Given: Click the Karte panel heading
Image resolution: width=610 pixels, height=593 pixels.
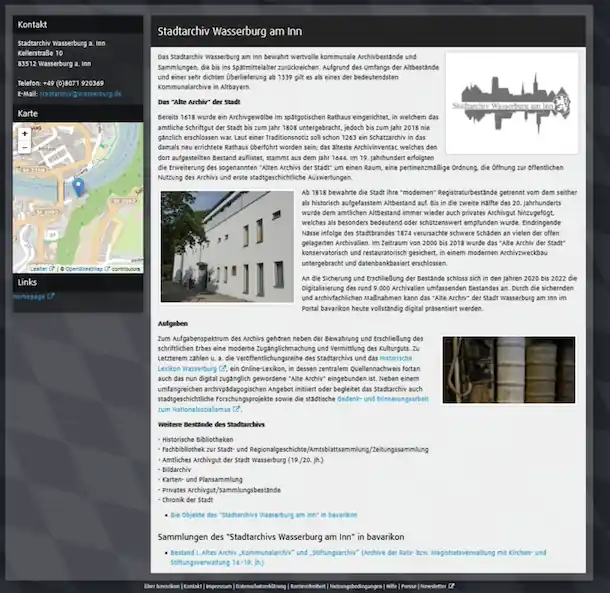Looking at the screenshot, I should 28,114.
